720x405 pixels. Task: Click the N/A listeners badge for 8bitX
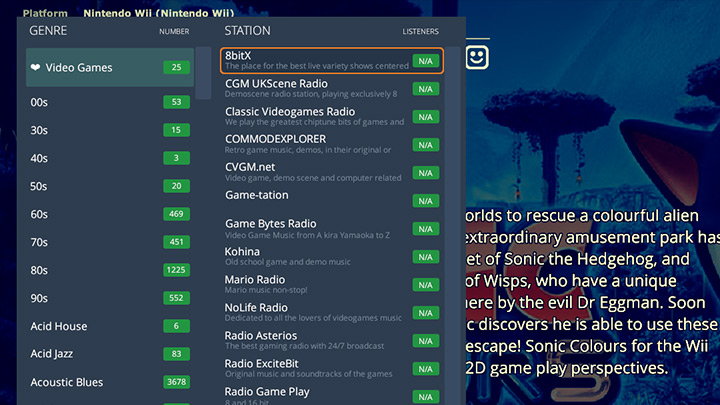click(426, 61)
